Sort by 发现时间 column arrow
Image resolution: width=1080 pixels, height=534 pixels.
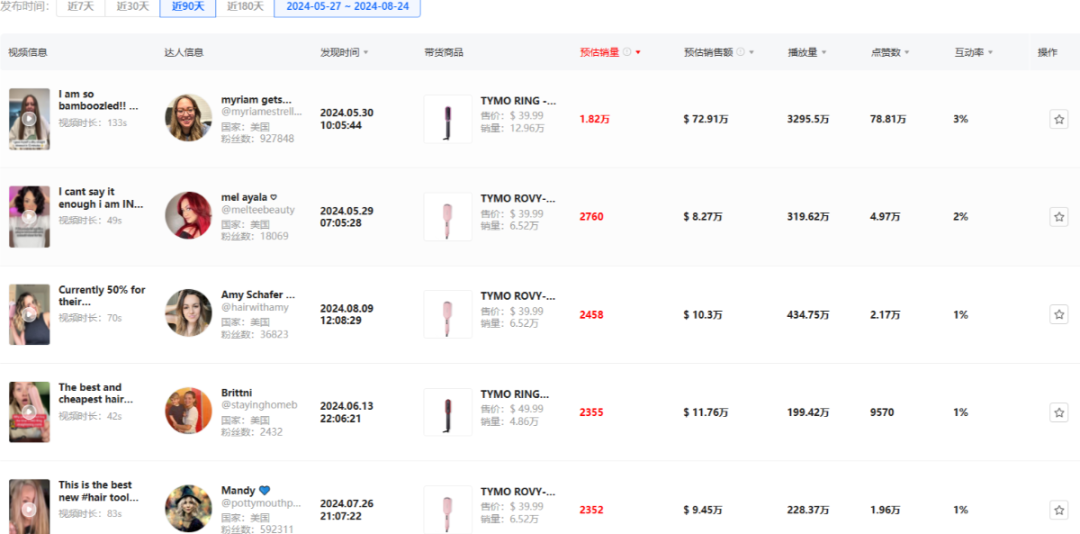(366, 52)
